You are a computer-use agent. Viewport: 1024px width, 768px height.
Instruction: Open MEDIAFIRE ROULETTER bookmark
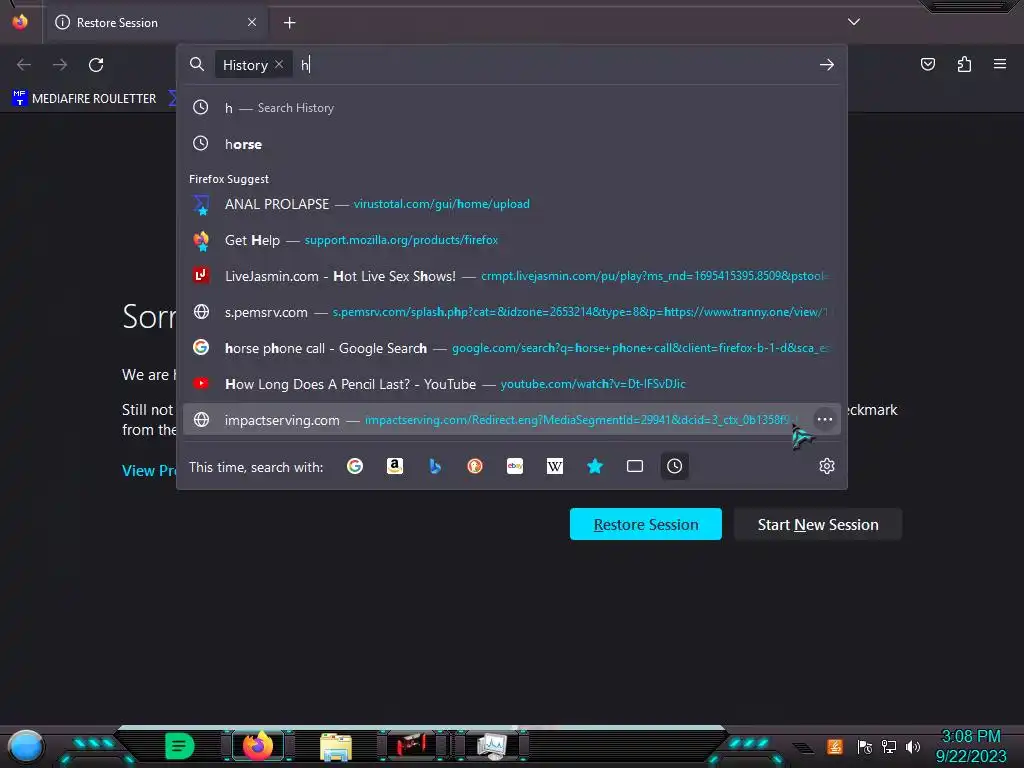pyautogui.click(x=84, y=99)
